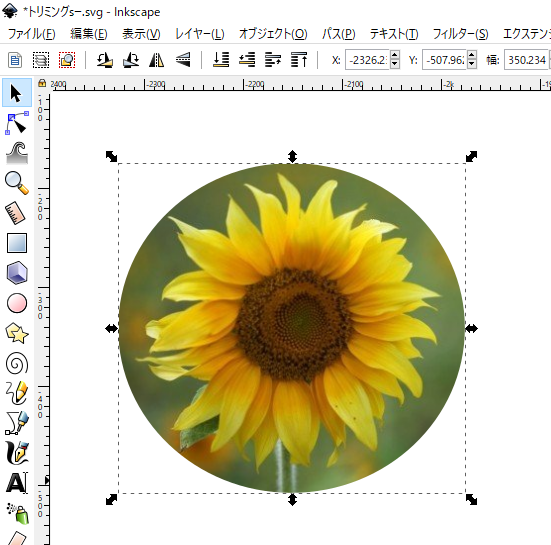
Task: Increase X value with up stepper
Action: pyautogui.click(x=395, y=55)
